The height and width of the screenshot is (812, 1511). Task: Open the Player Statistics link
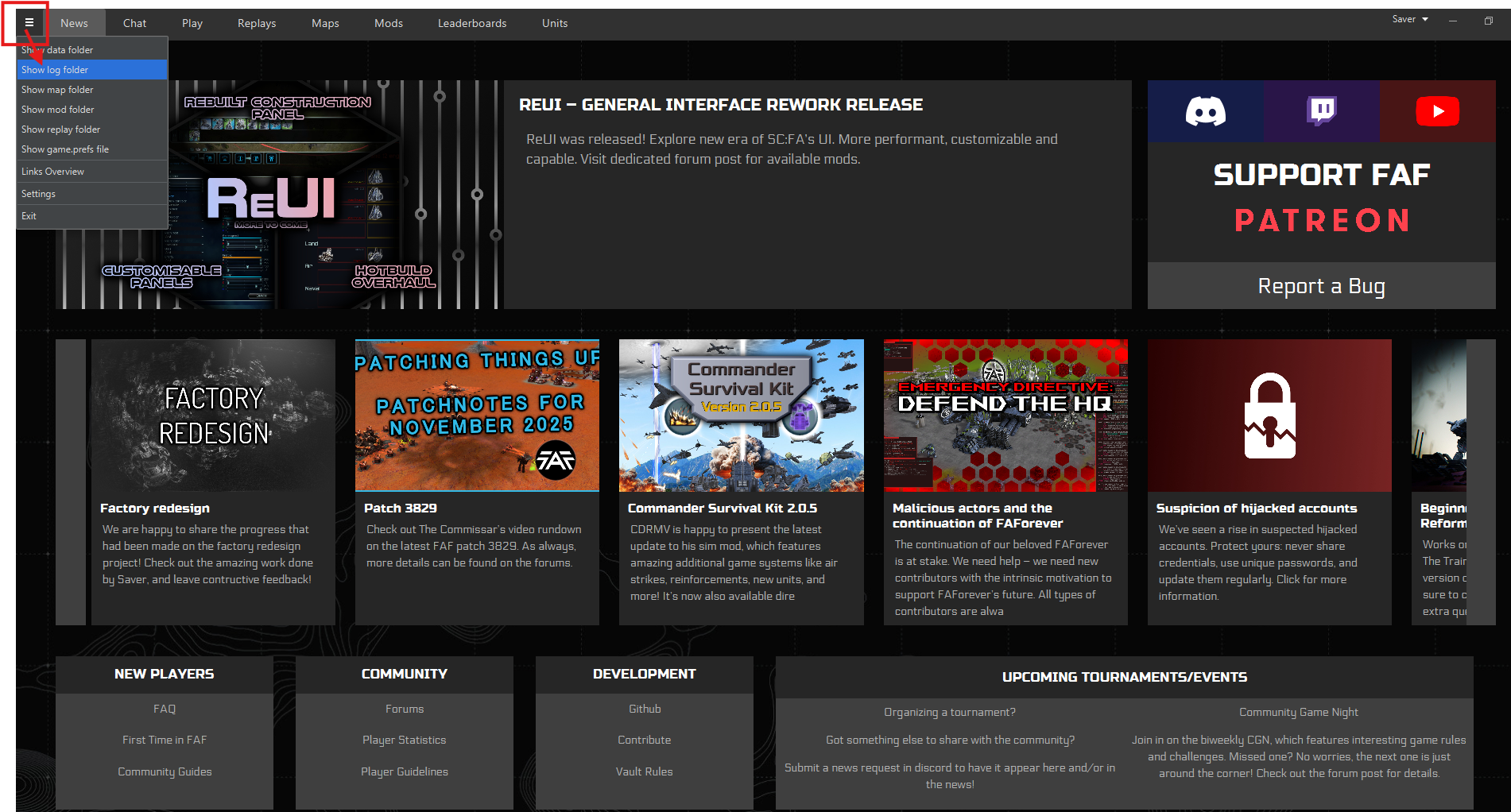click(x=405, y=740)
